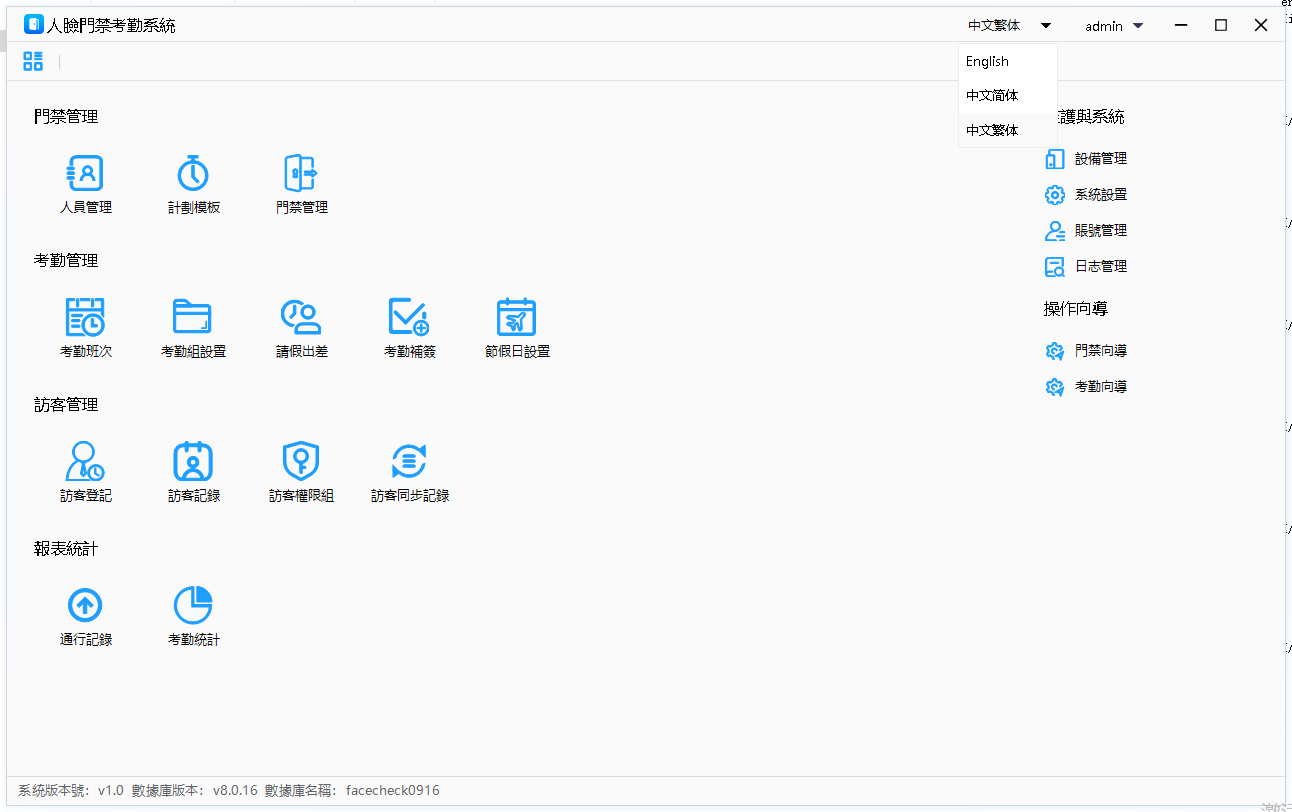Image resolution: width=1292 pixels, height=812 pixels.
Task: Open 訪客同步記錄 visitor sync records icon
Action: point(409,462)
